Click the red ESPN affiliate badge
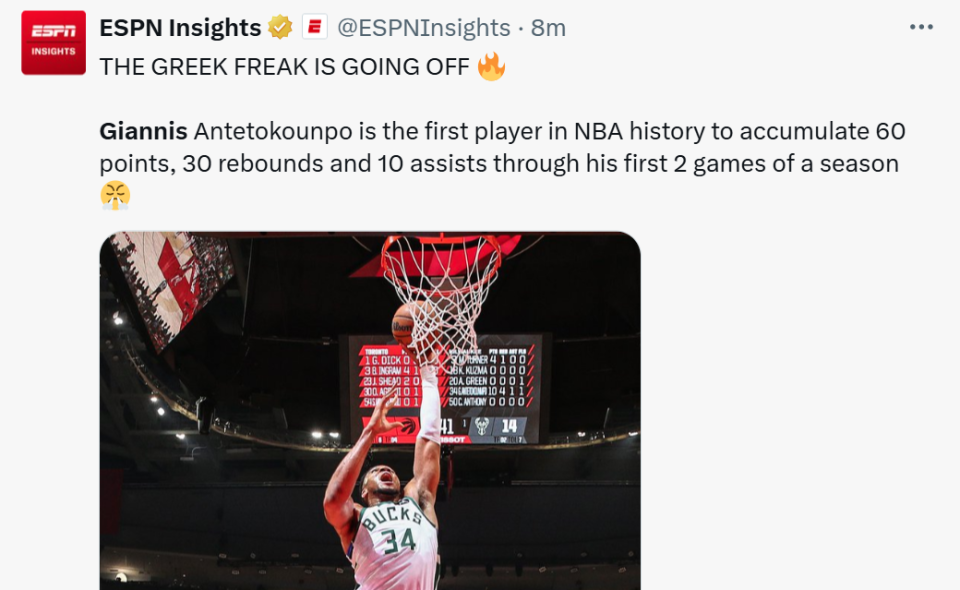 315,28
